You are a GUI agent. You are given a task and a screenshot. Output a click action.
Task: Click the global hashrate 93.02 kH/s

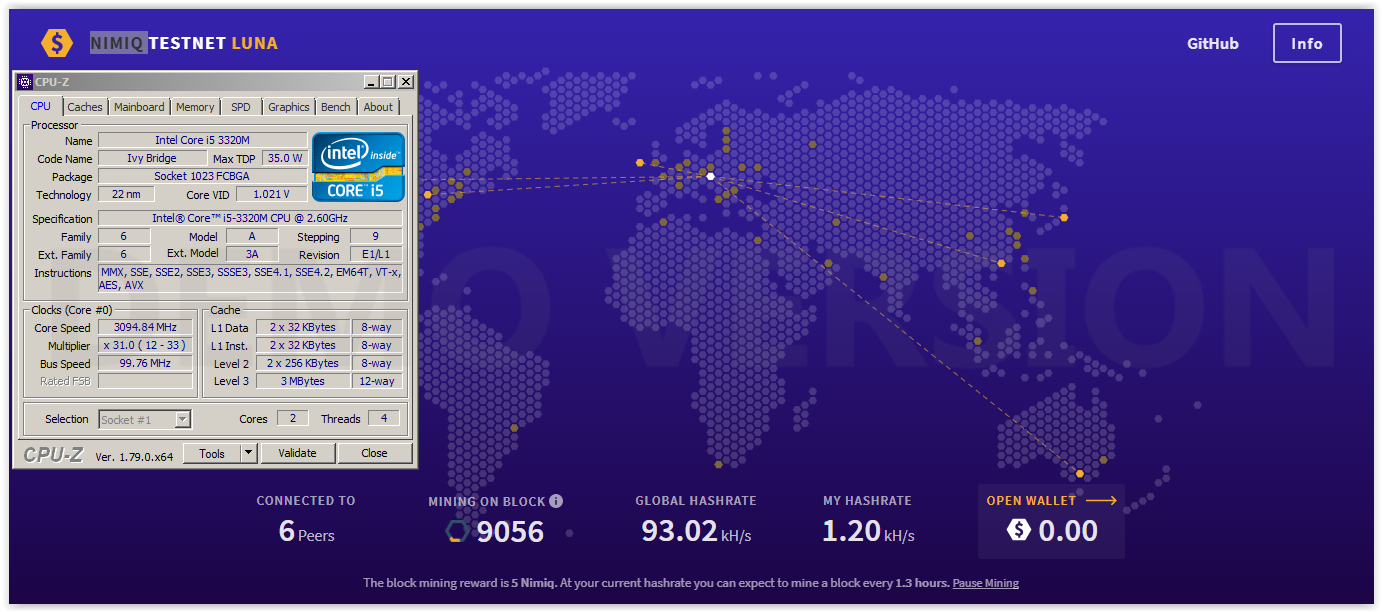click(696, 531)
